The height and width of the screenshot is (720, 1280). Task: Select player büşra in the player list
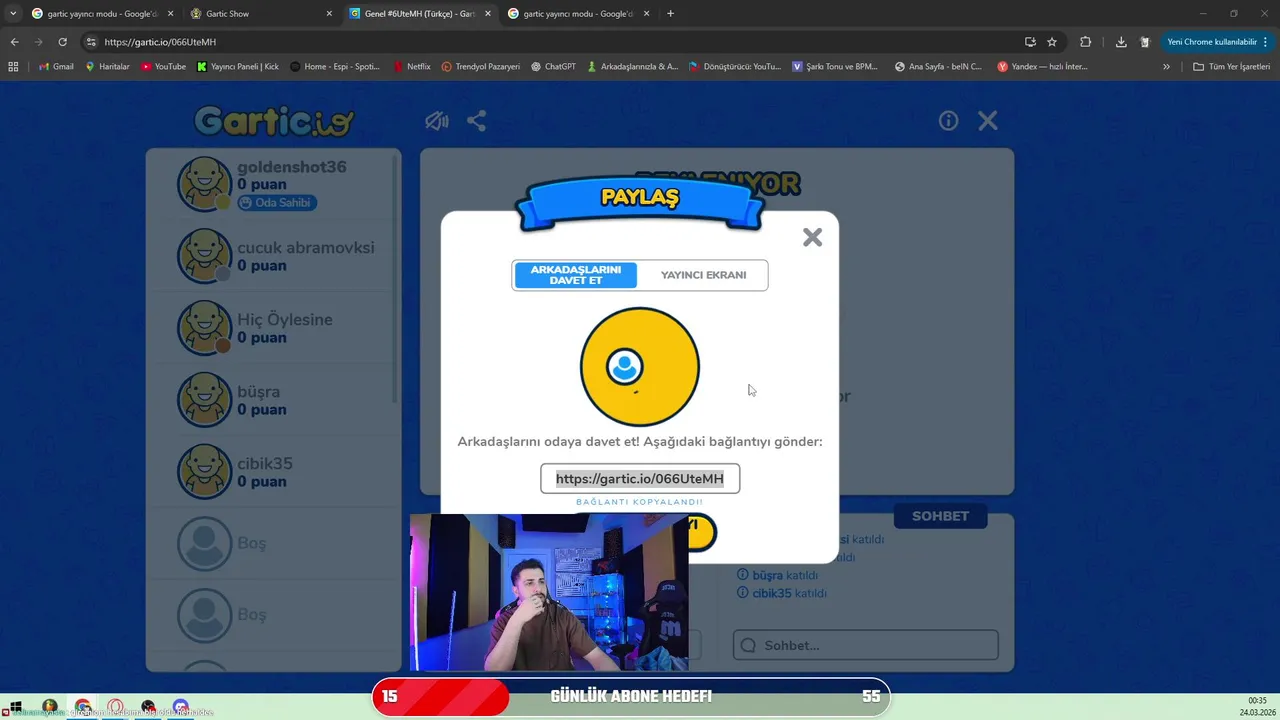(x=273, y=400)
